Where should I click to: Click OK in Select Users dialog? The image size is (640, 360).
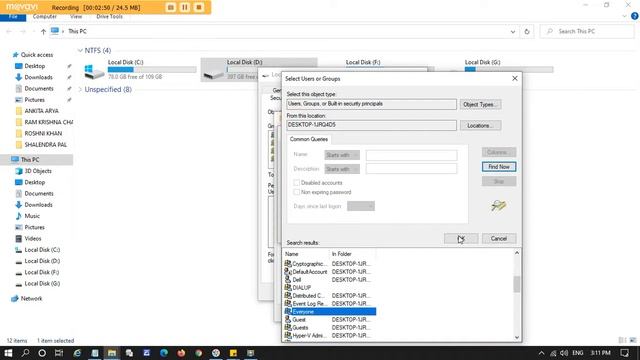click(x=461, y=238)
